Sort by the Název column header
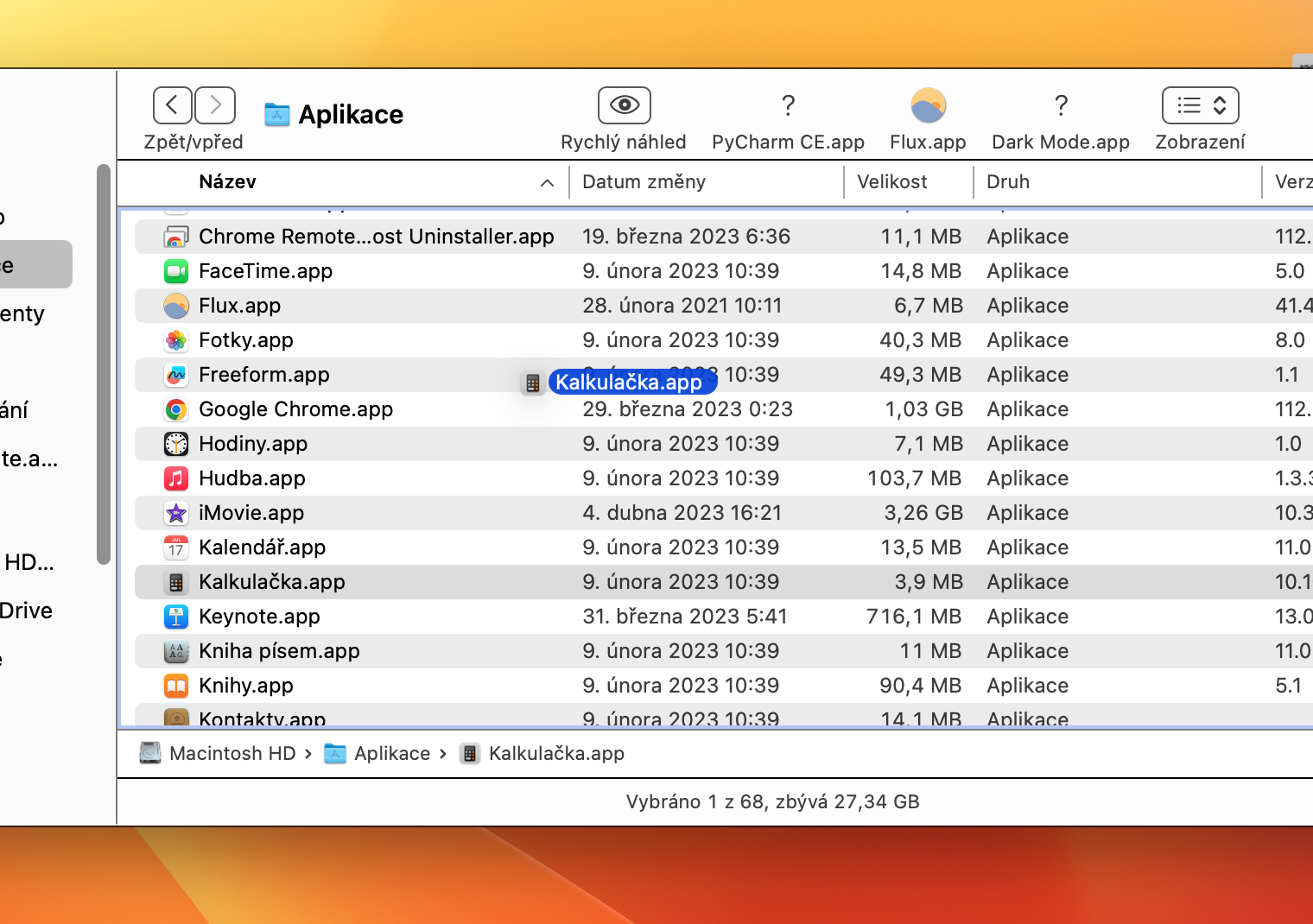Image resolution: width=1313 pixels, height=924 pixels. tap(227, 182)
